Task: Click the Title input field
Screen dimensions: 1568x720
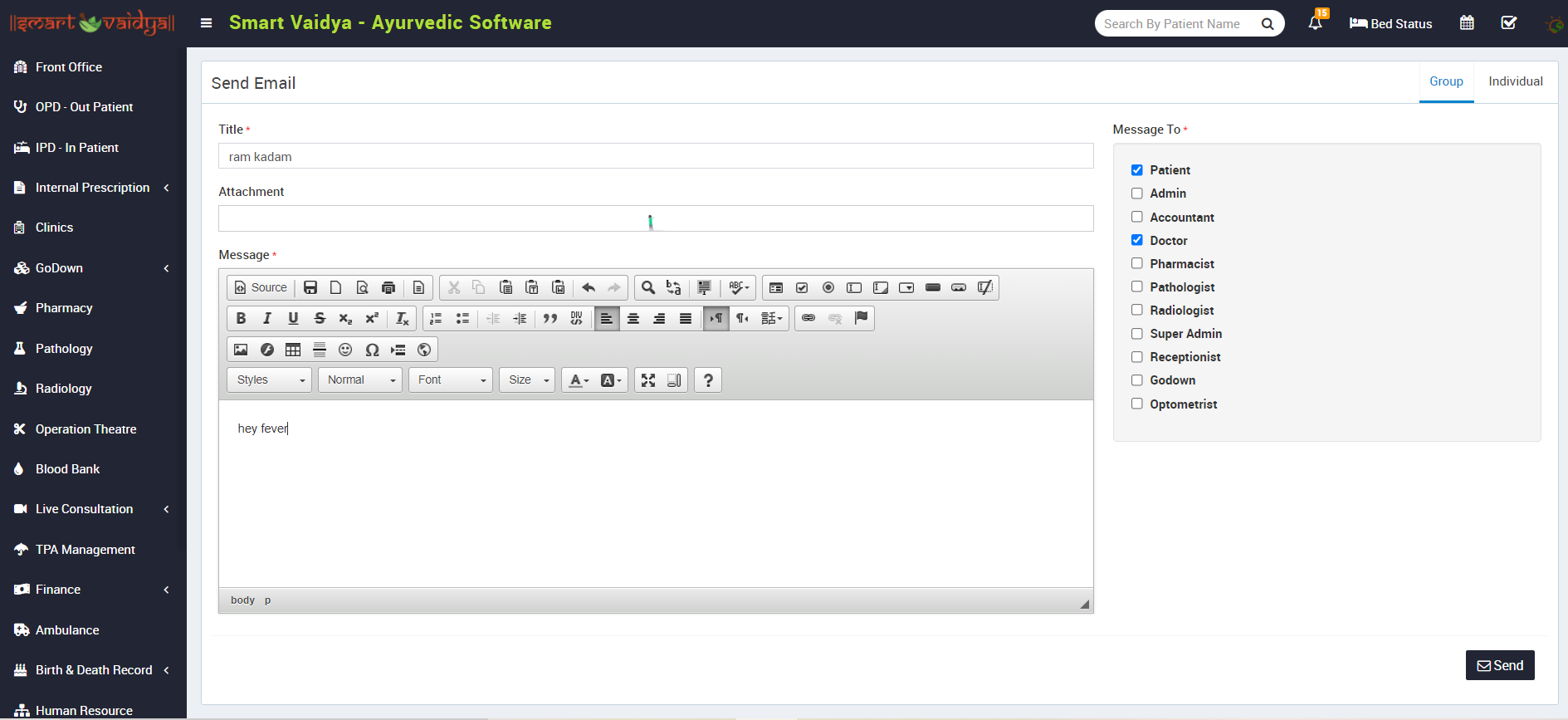Action: (655, 156)
